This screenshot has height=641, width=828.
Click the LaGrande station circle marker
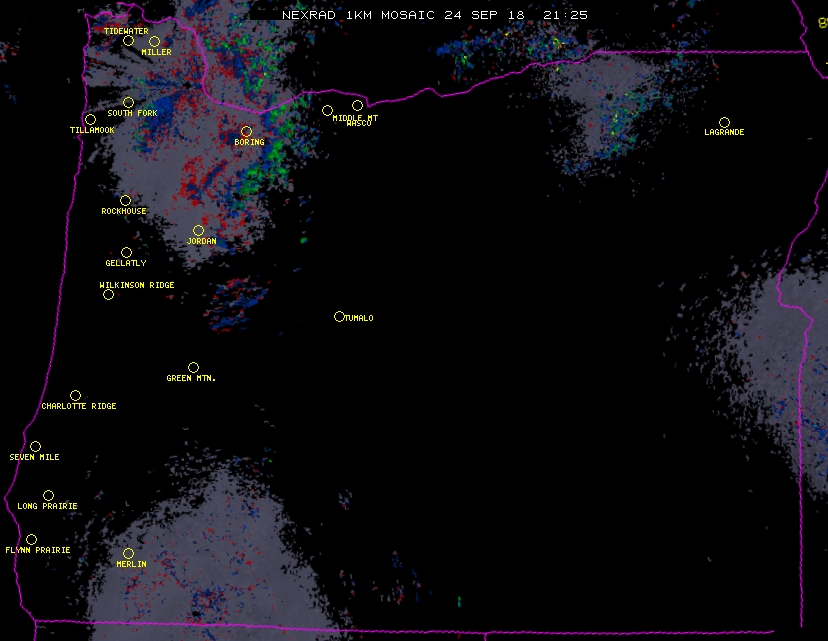click(x=724, y=122)
